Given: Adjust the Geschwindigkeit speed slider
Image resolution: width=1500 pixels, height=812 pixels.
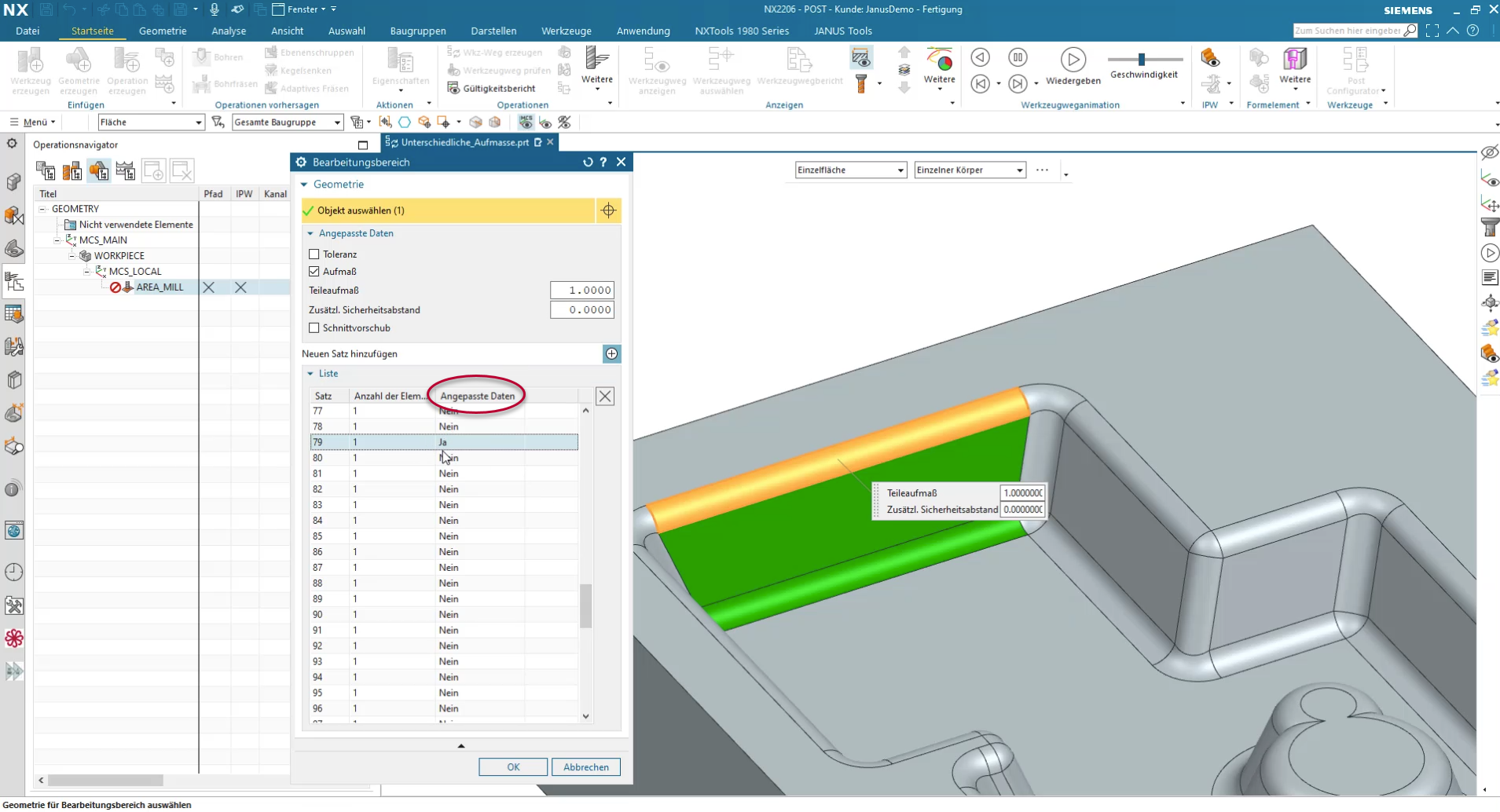Looking at the screenshot, I should pyautogui.click(x=1142, y=59).
